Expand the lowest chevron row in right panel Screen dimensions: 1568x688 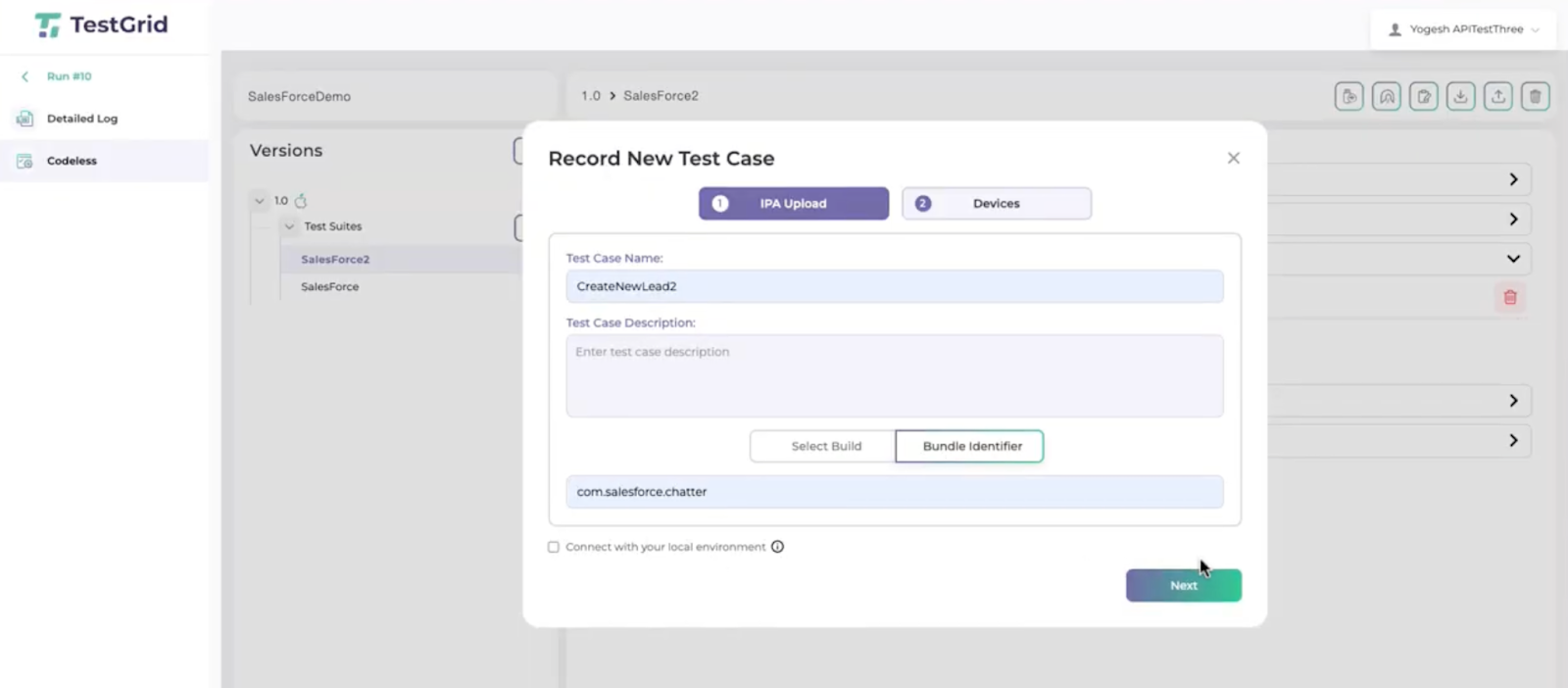coord(1513,441)
